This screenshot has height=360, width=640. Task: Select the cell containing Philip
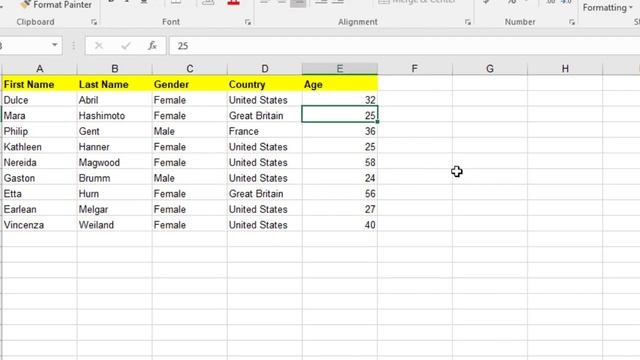click(40, 131)
